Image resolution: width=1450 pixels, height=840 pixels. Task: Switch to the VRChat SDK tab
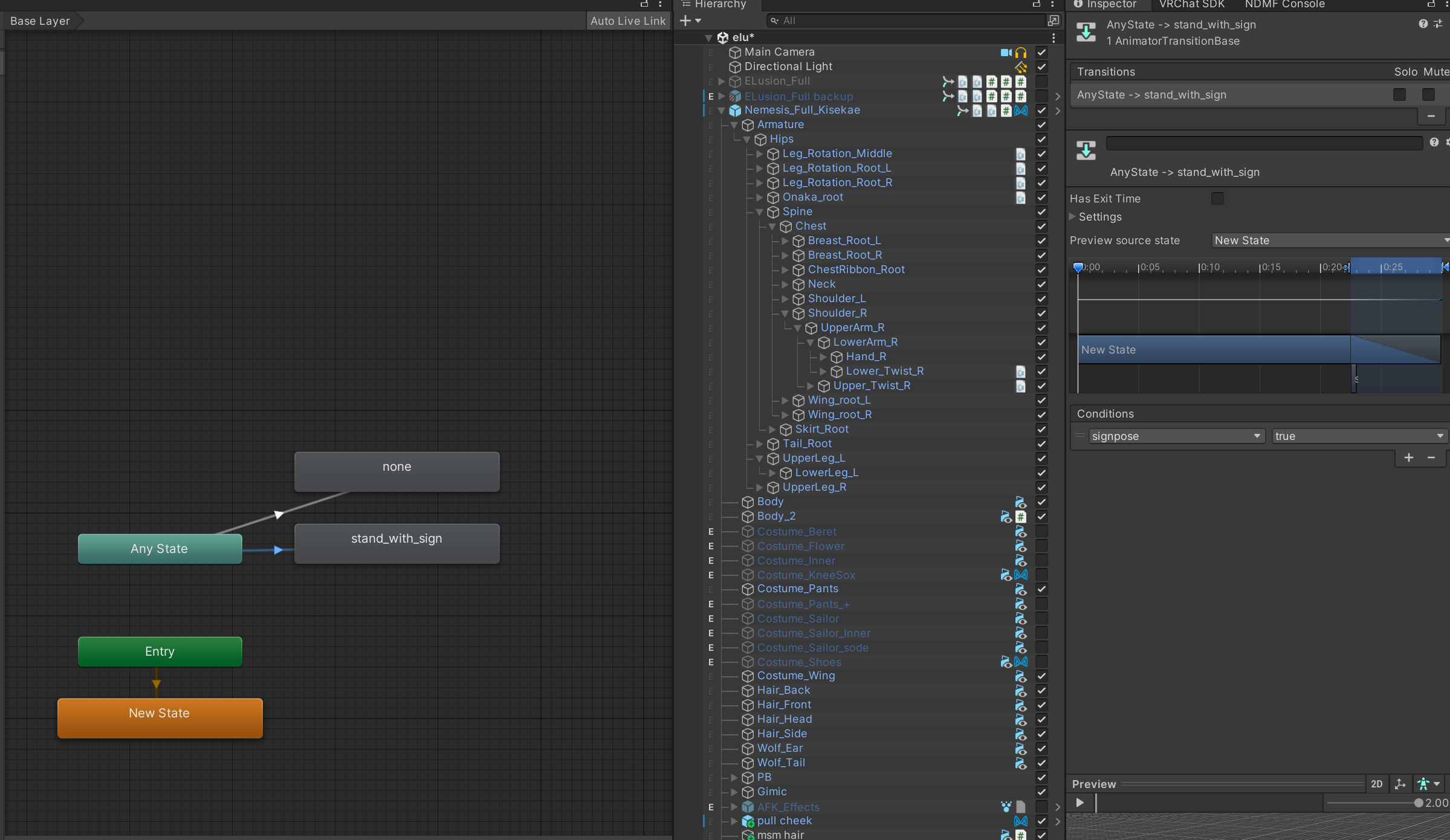coord(1191,5)
